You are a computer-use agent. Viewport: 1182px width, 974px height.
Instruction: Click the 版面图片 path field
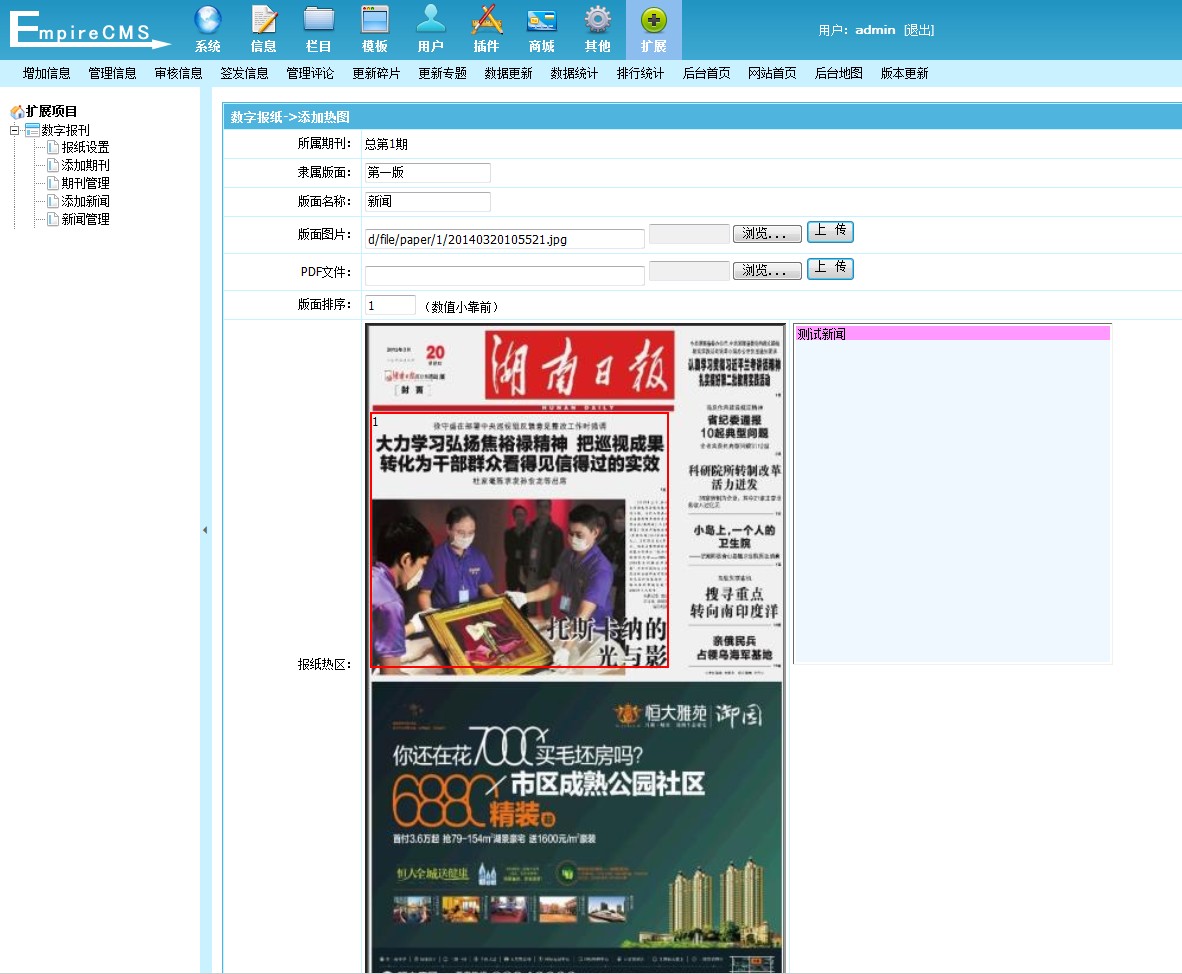(504, 239)
